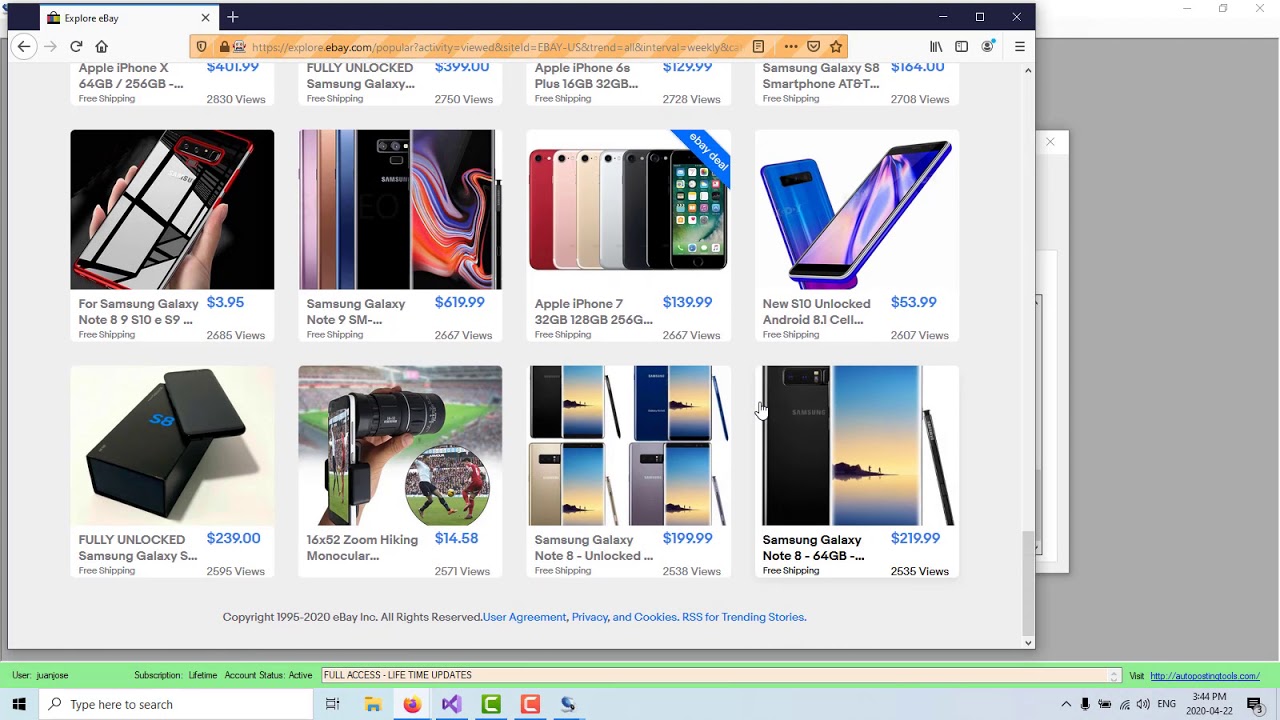Open the blue S app on taskbar
1280x720 pixels.
[568, 704]
